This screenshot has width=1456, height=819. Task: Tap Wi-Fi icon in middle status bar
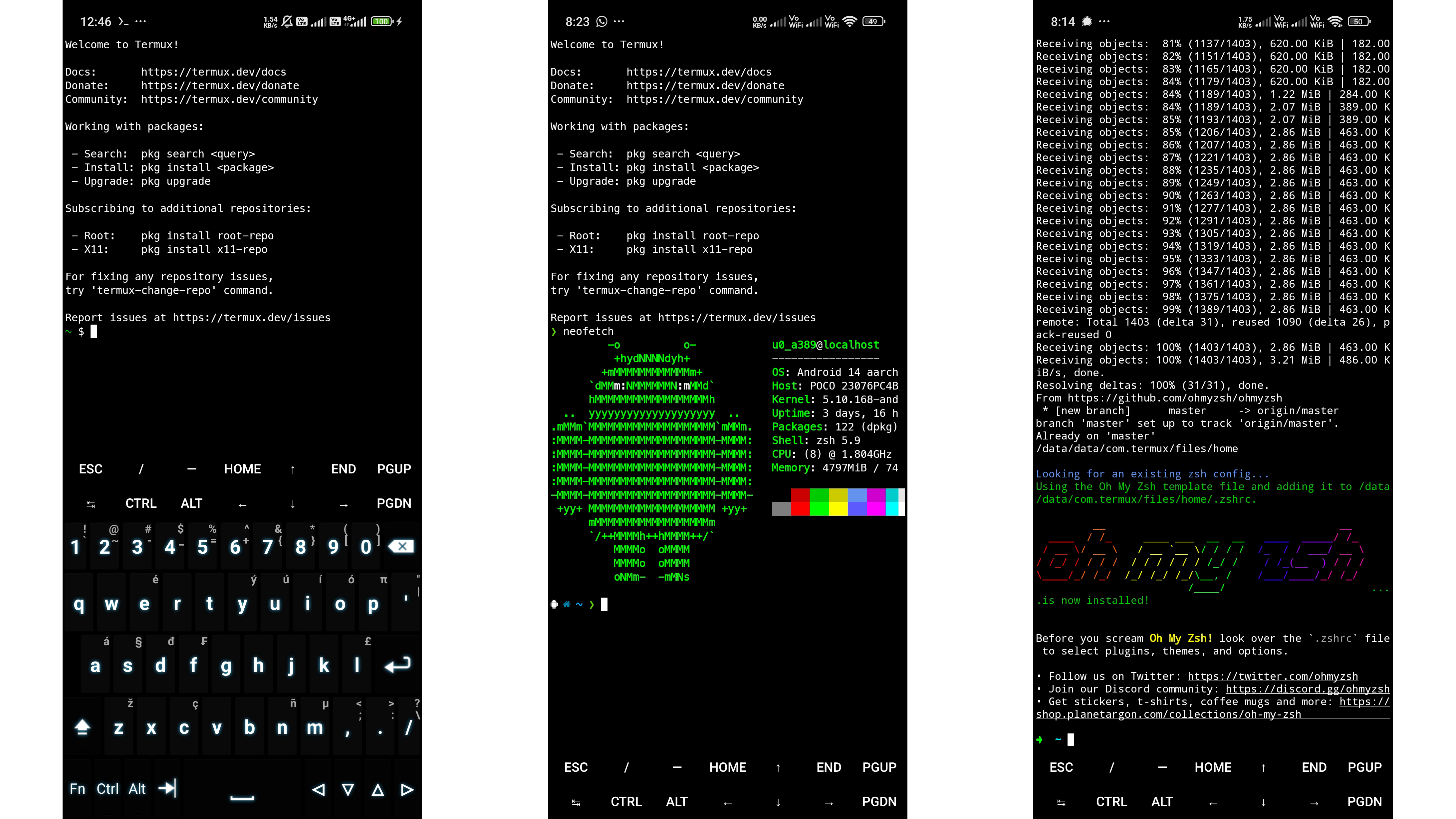tap(849, 22)
